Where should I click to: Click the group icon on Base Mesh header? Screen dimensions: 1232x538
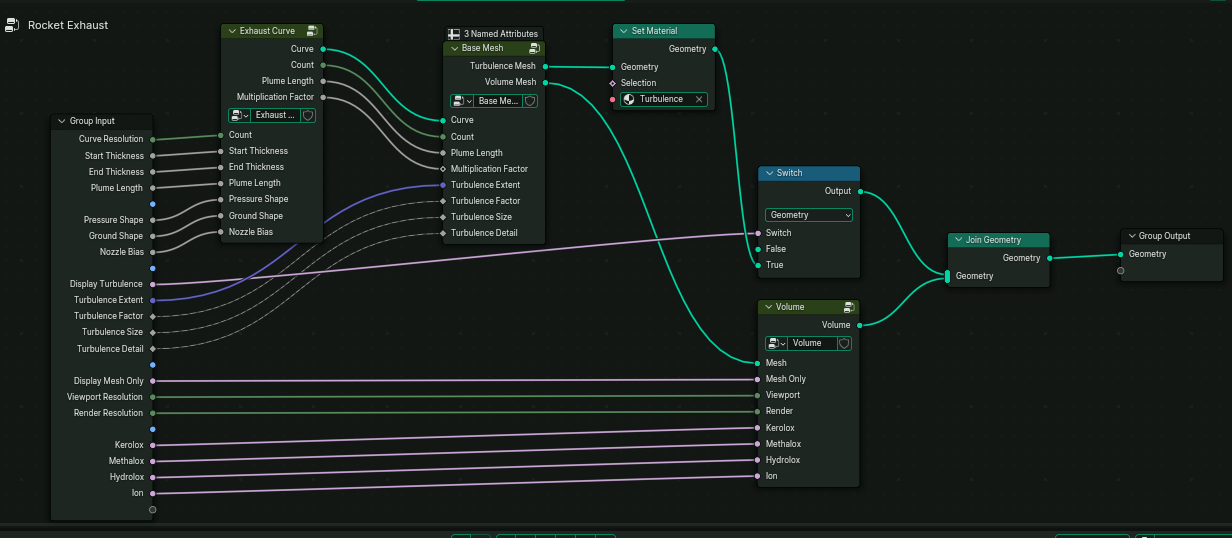point(535,48)
